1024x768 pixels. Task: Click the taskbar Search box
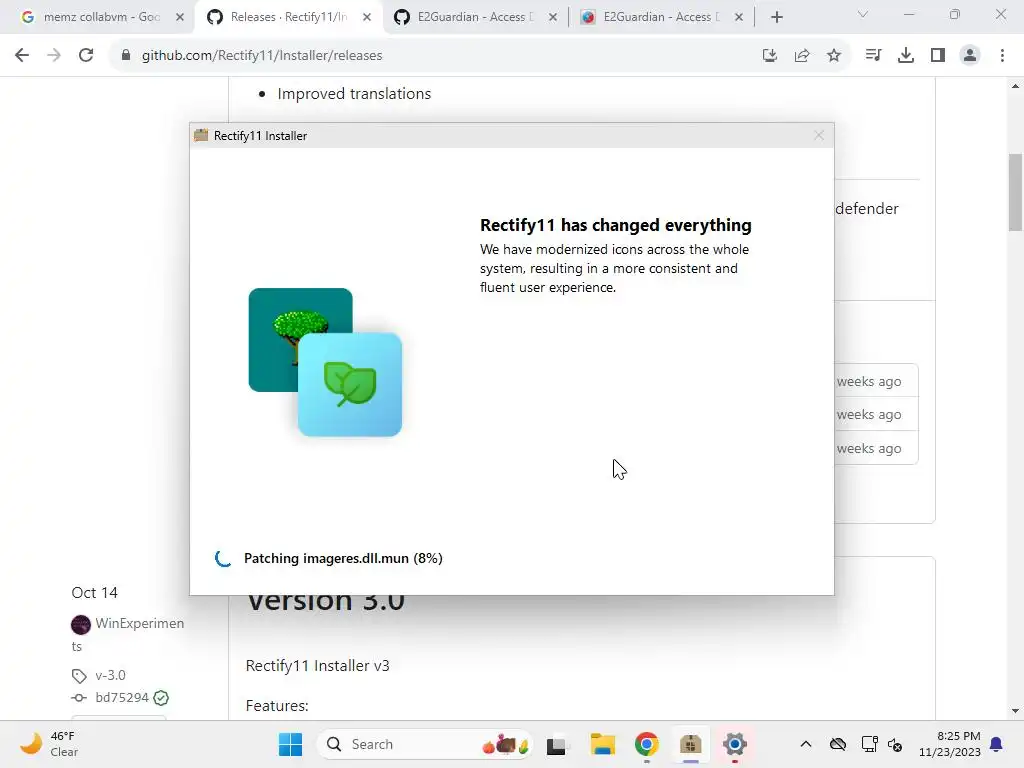425,744
